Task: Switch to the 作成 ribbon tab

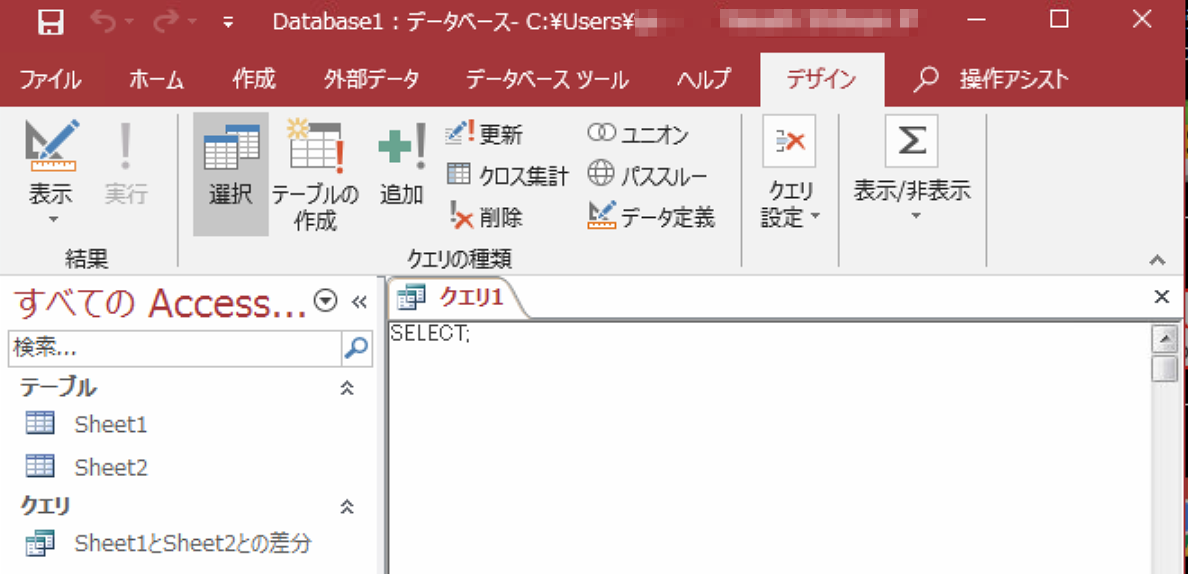Action: coord(254,79)
